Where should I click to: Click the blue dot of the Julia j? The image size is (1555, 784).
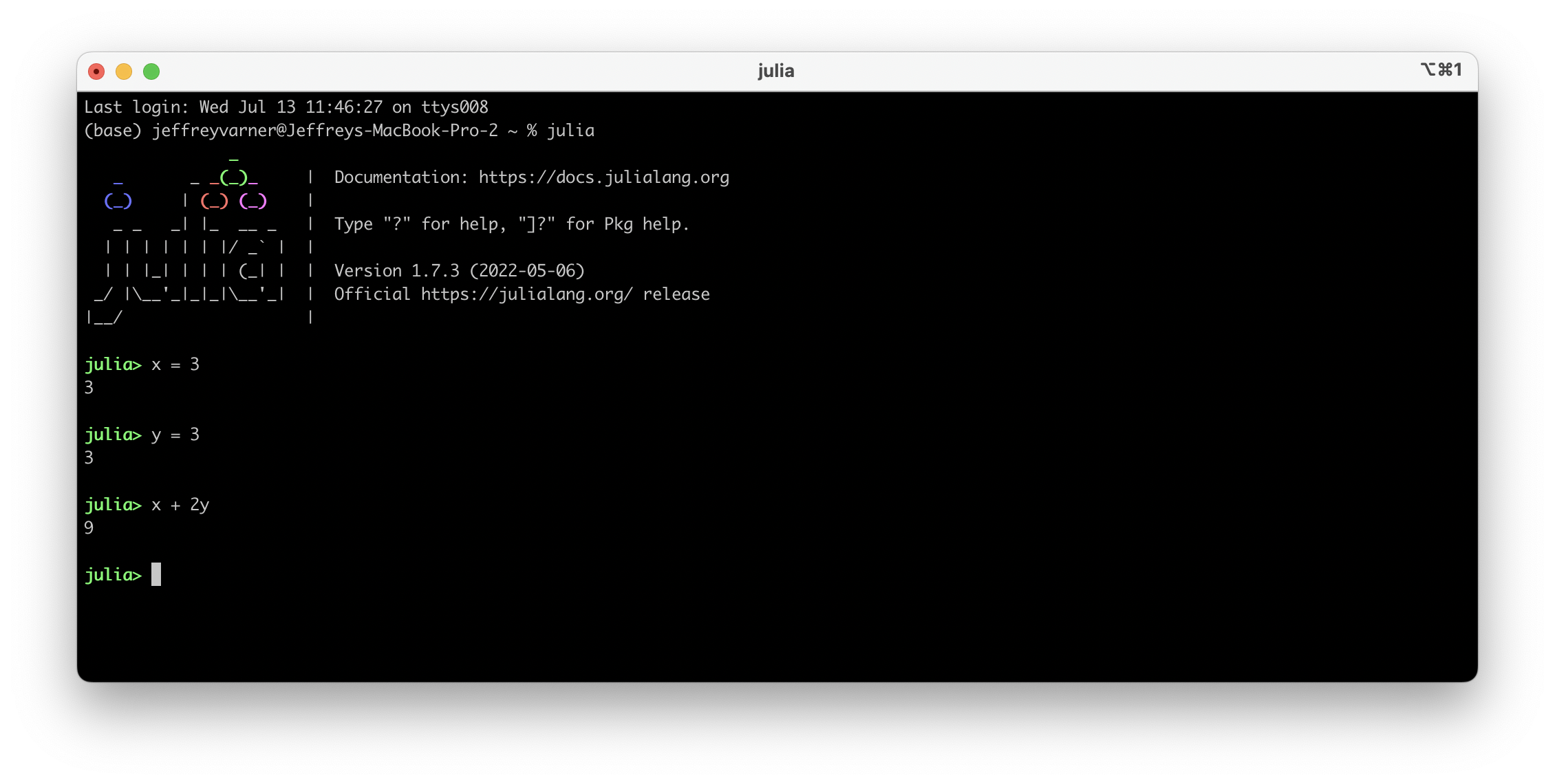pos(118,201)
